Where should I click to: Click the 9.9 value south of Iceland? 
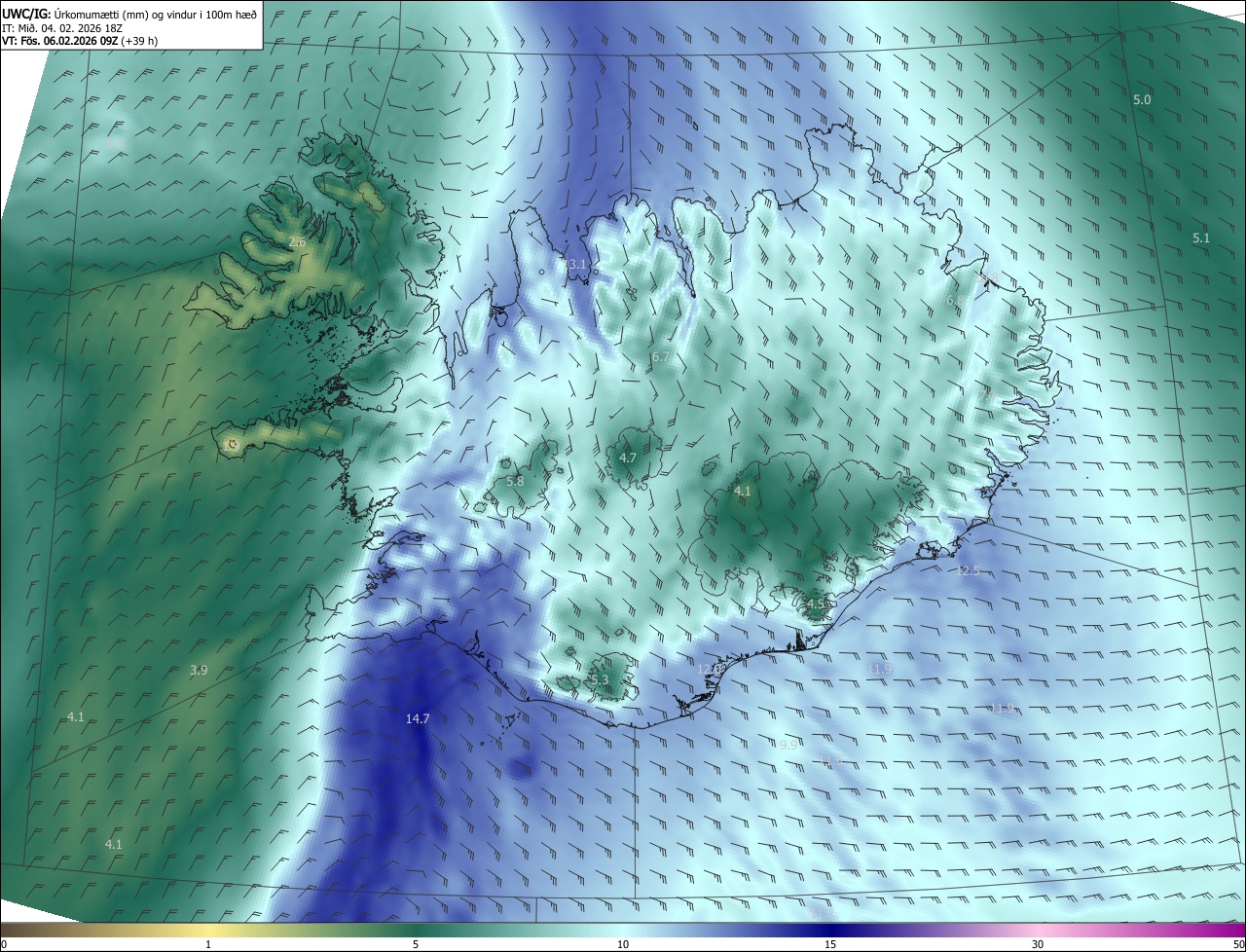[x=788, y=745]
